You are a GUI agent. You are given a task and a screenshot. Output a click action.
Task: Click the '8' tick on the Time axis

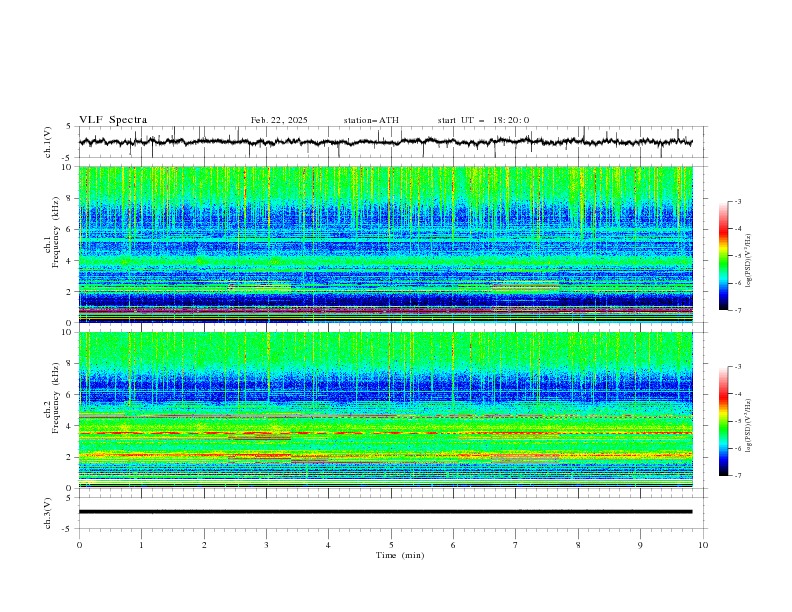click(578, 545)
